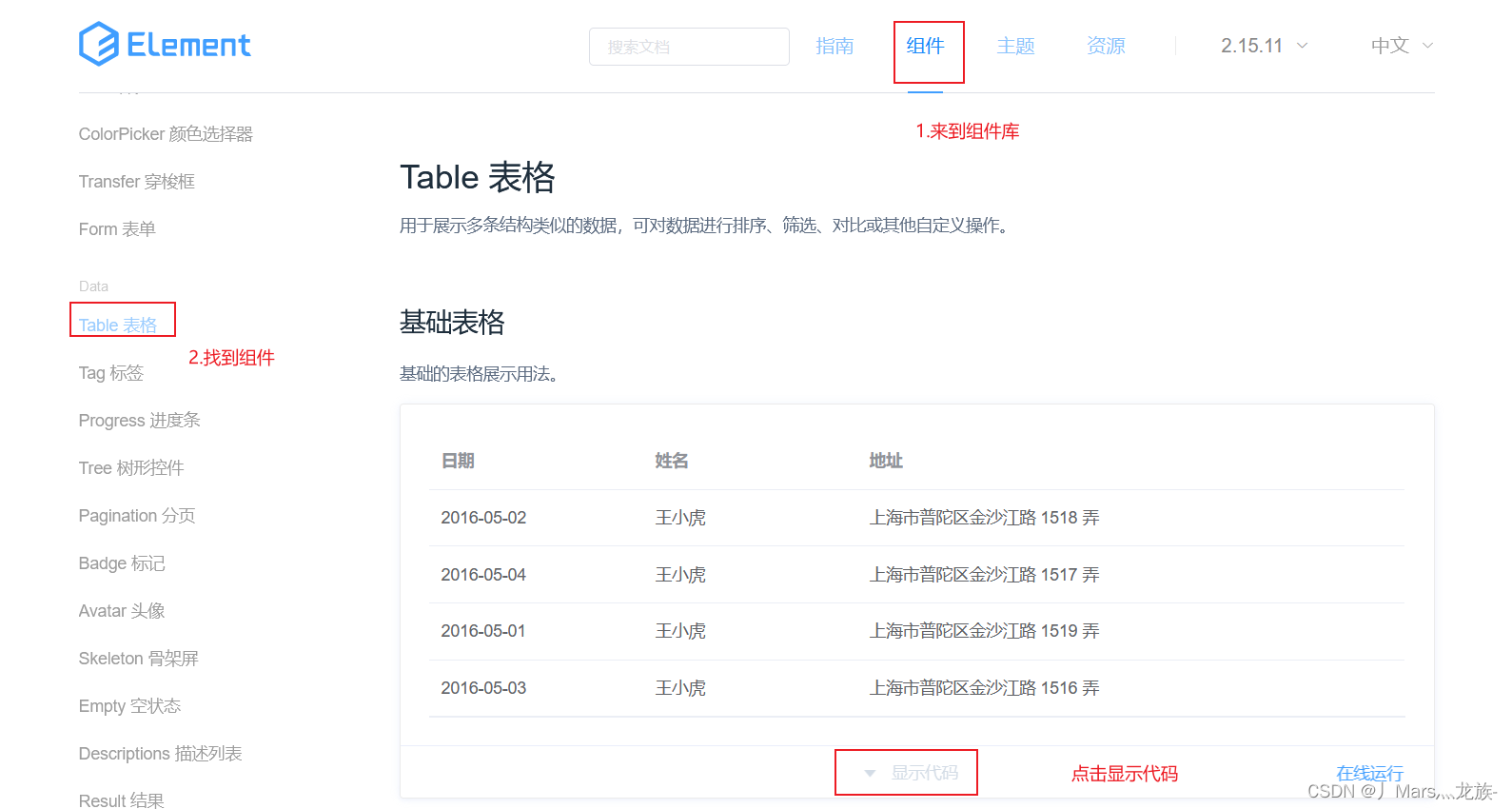1512x809 pixels.
Task: Click the 日期 column header
Action: coord(458,461)
